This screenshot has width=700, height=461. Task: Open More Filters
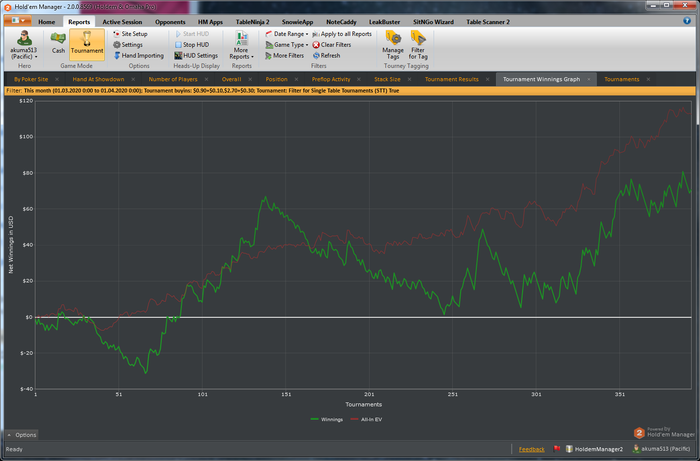pyautogui.click(x=284, y=56)
